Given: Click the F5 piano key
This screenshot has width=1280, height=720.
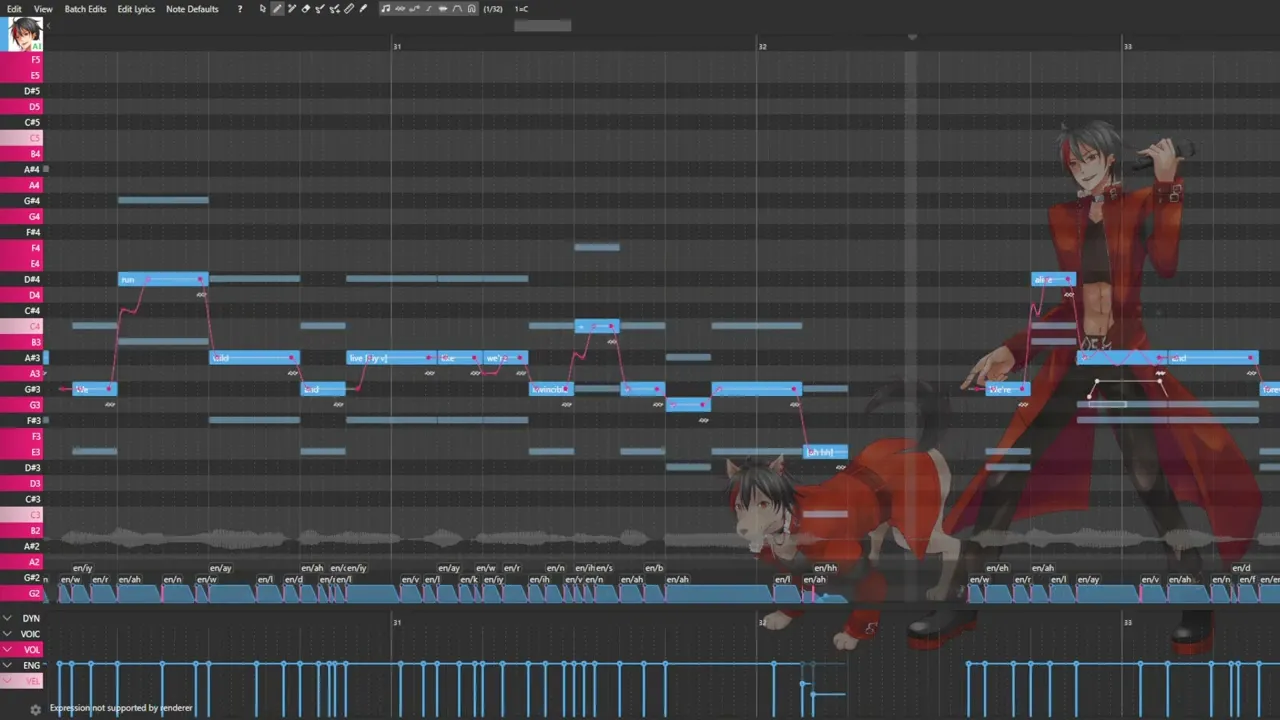Looking at the screenshot, I should coord(21,59).
